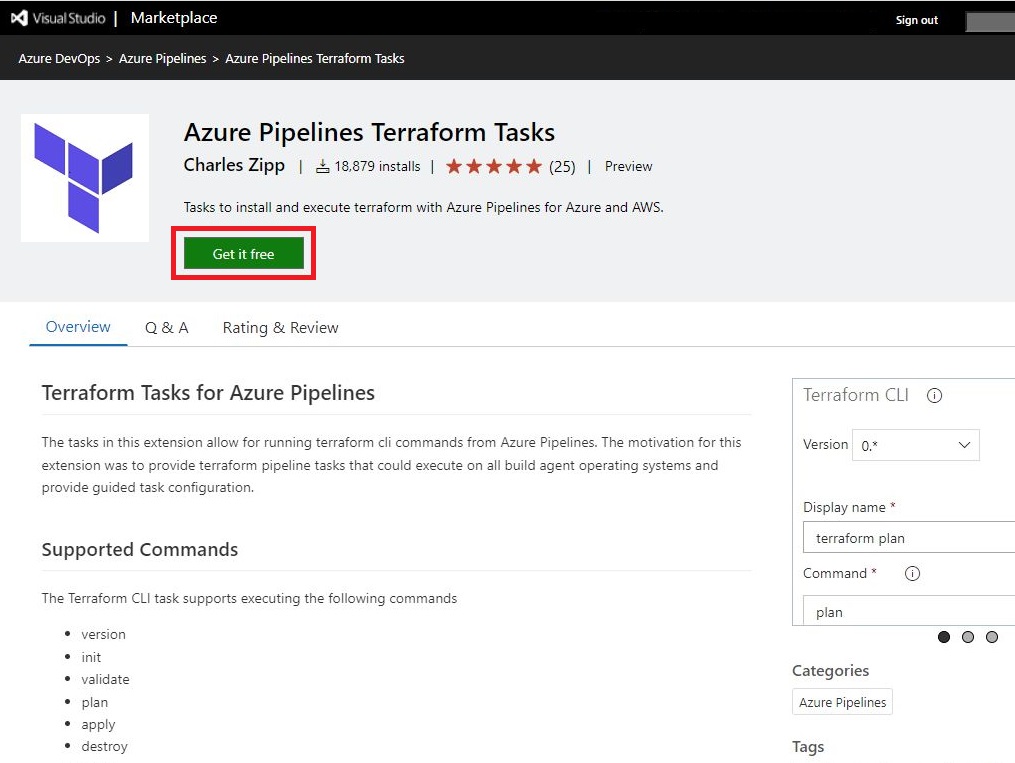
Task: Click the installs download icon
Action: pos(323,166)
